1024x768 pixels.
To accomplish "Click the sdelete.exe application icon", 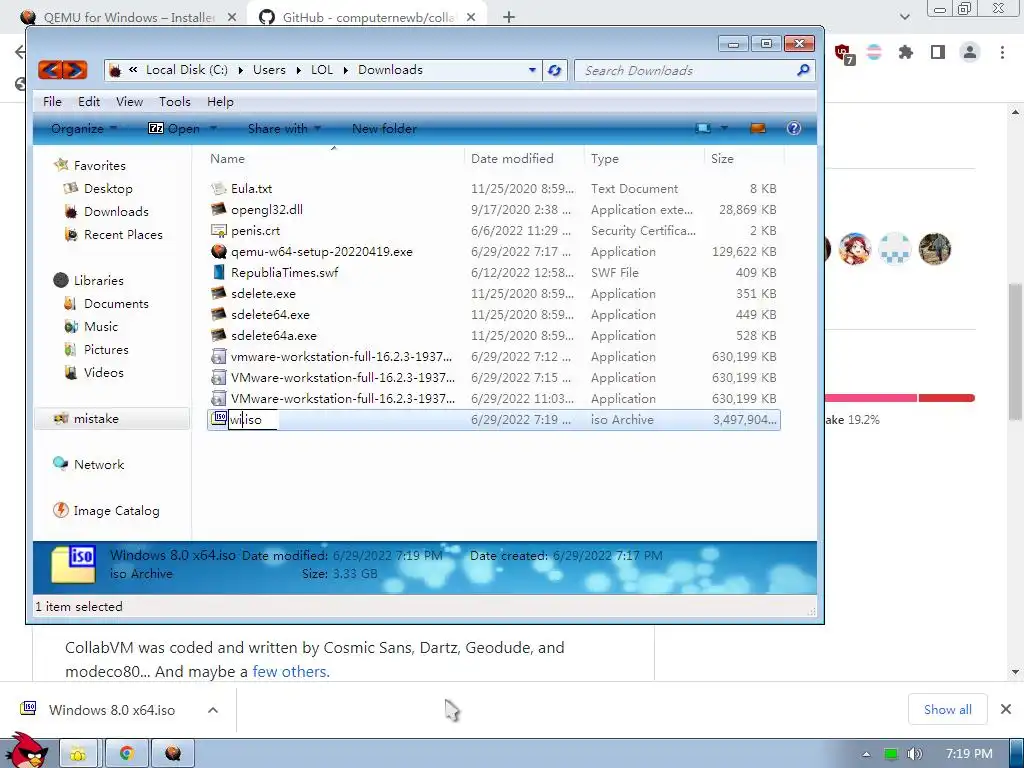I will 218,293.
